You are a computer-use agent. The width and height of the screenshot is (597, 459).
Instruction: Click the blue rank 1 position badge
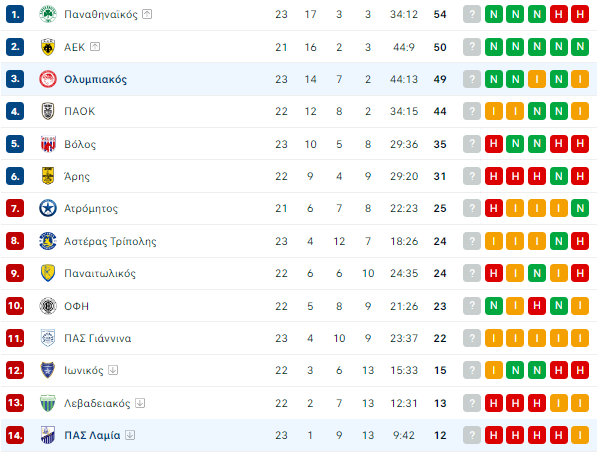(15, 14)
